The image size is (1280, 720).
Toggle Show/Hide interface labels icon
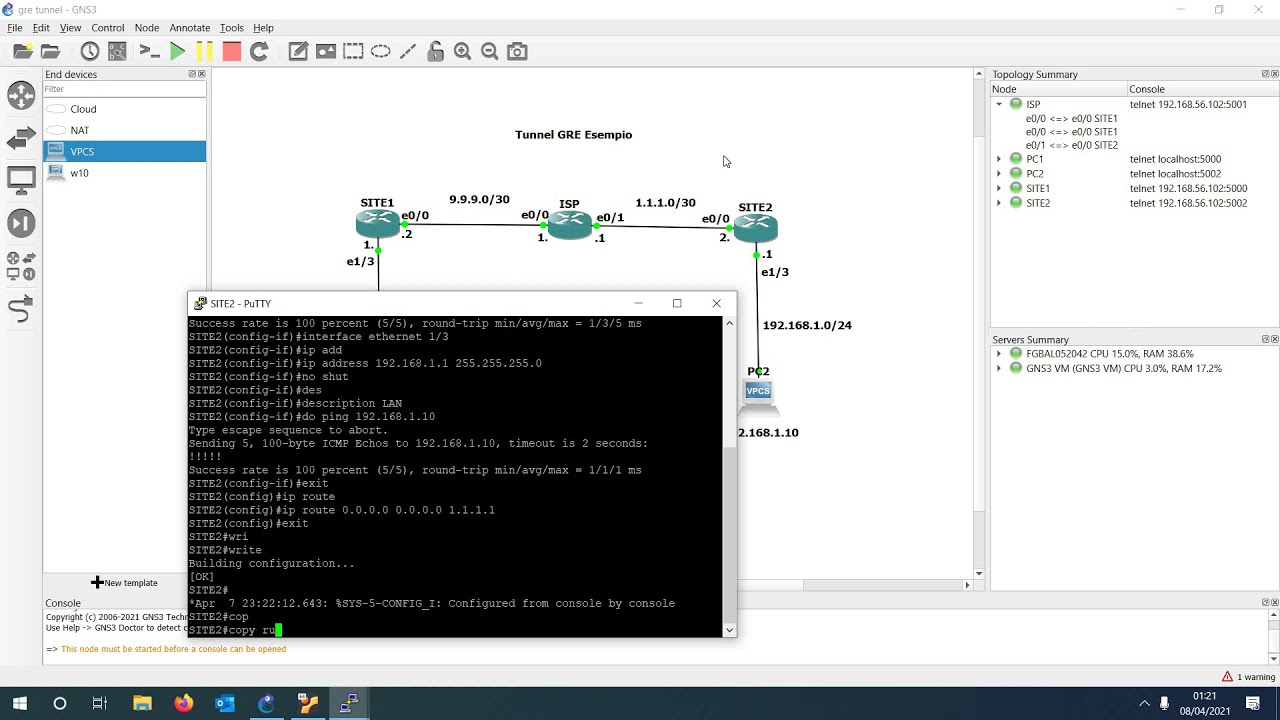(117, 51)
